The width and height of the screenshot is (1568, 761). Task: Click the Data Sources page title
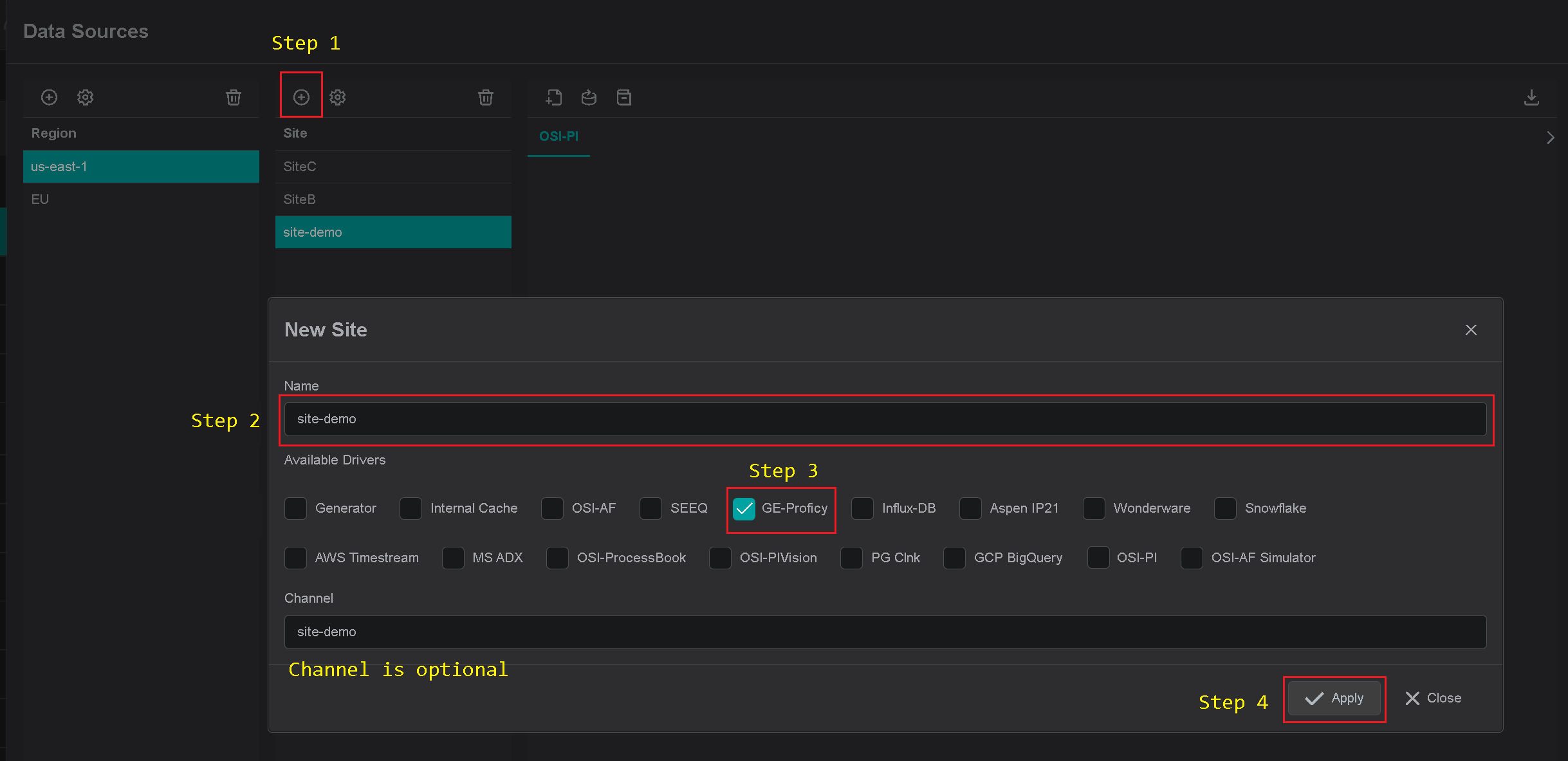click(x=86, y=31)
